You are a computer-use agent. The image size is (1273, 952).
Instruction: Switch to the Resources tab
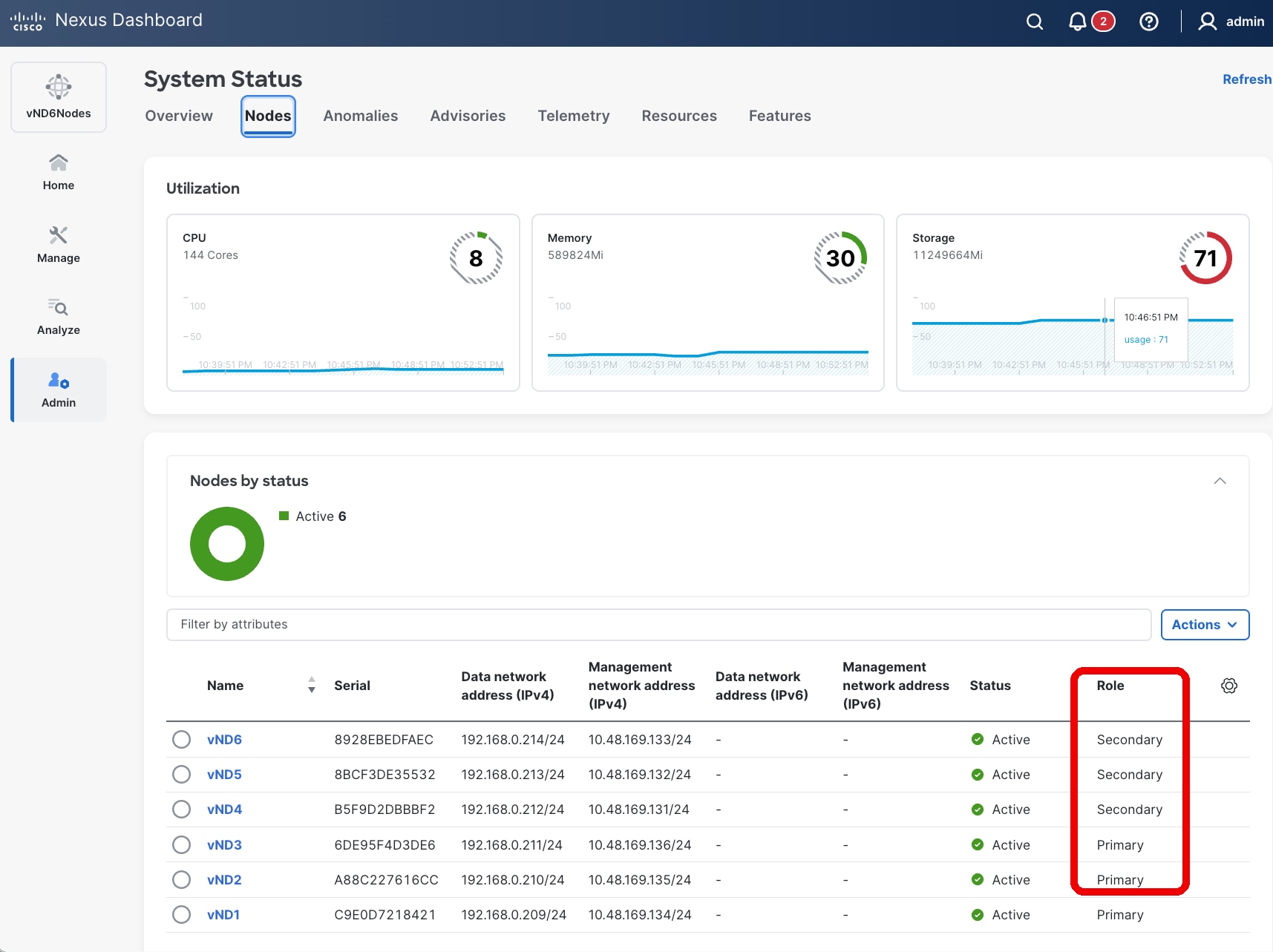[679, 116]
